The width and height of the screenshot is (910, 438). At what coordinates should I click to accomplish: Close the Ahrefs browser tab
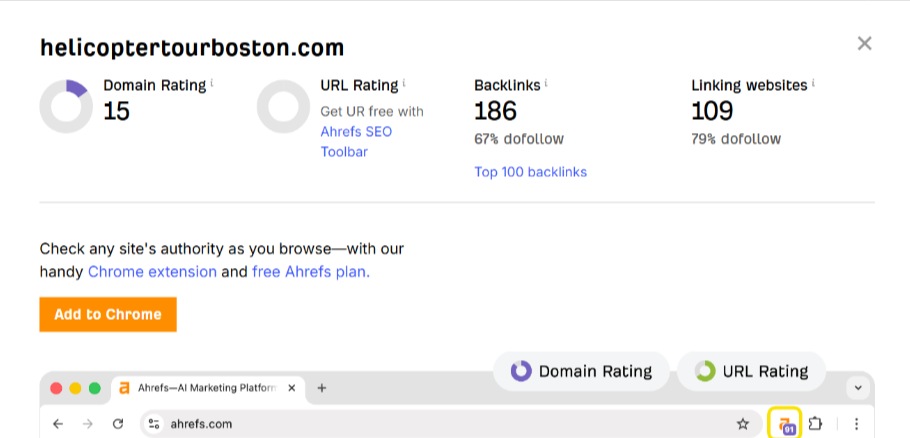click(x=291, y=388)
